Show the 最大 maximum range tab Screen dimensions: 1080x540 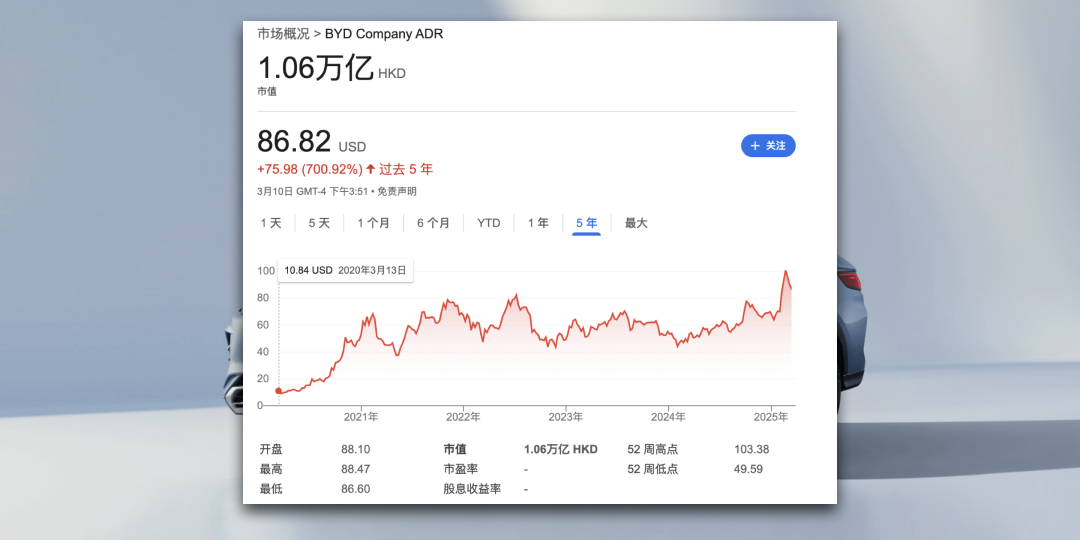(x=636, y=223)
